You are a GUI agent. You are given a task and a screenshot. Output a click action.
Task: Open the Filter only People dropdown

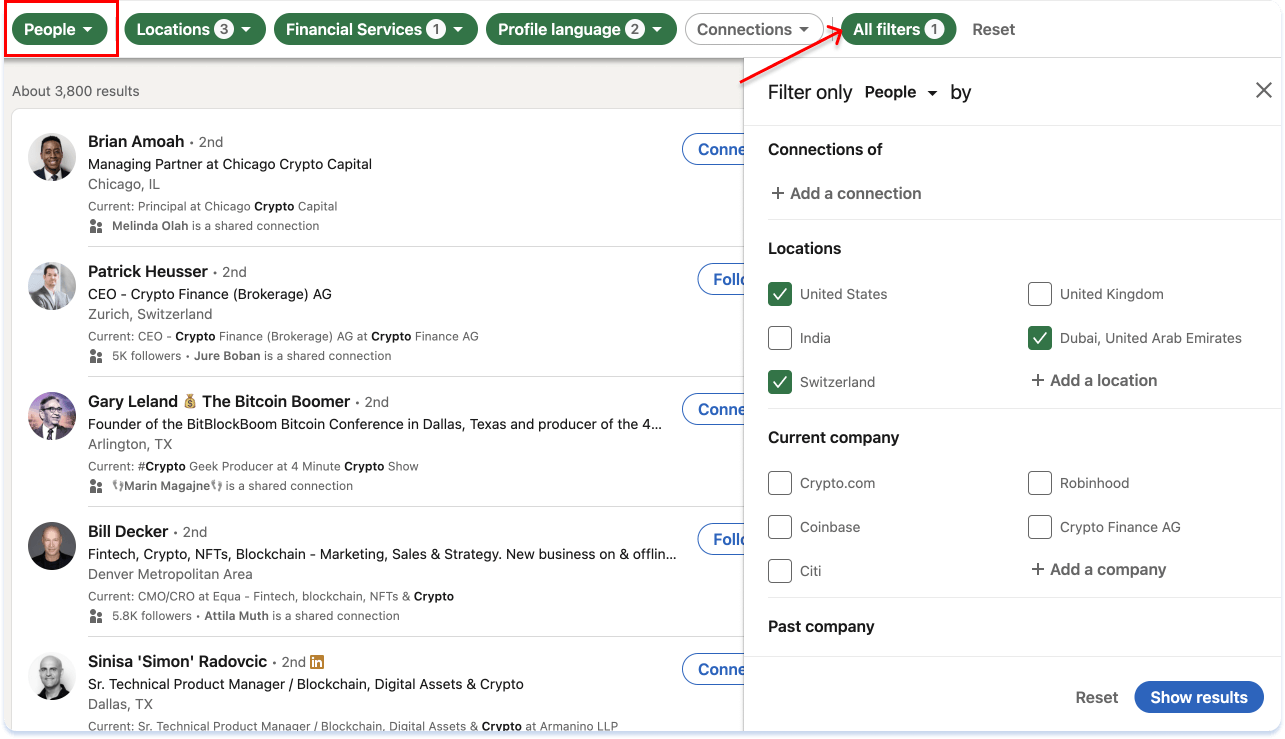pyautogui.click(x=900, y=92)
